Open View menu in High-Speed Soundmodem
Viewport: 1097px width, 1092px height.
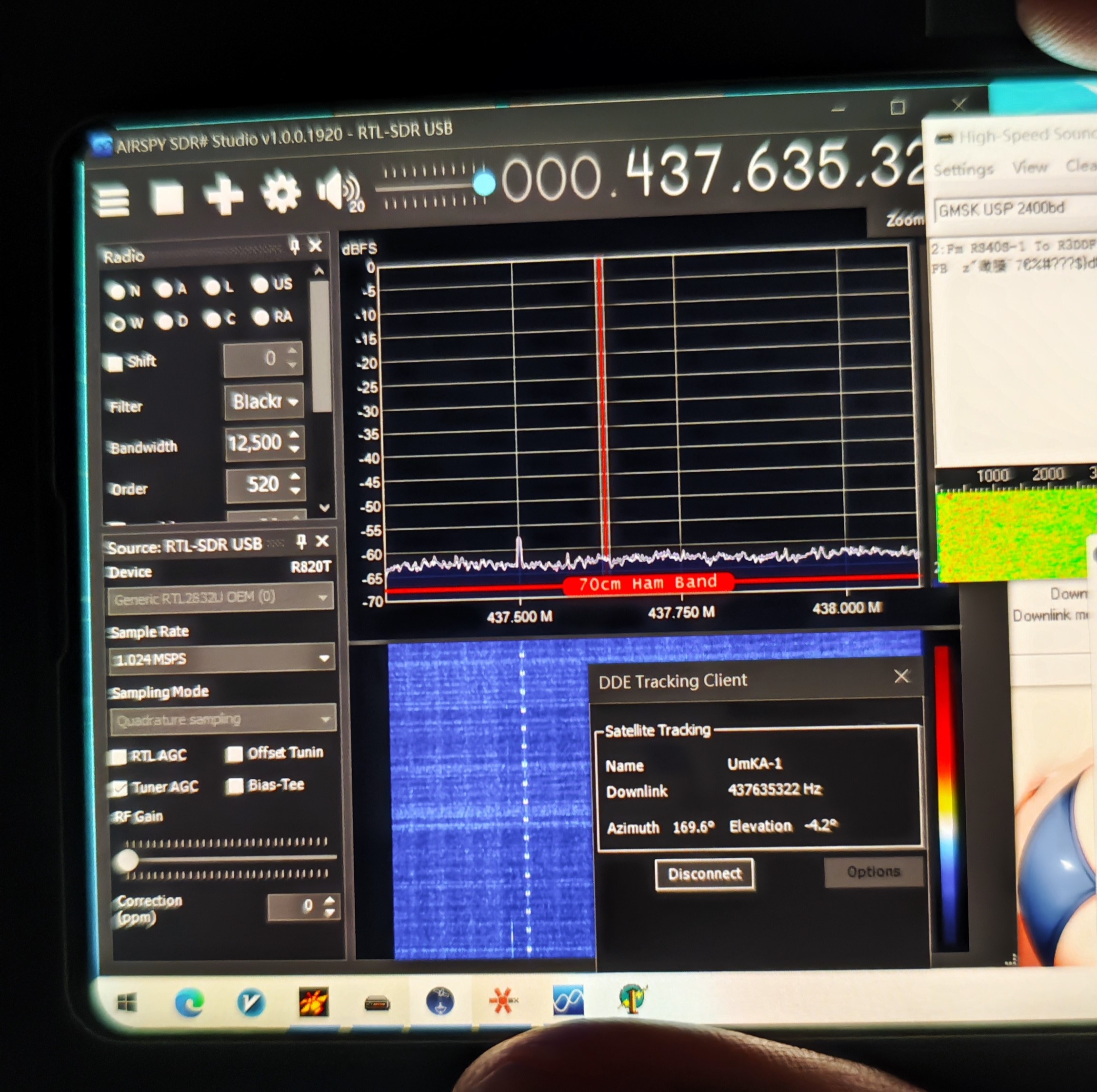pyautogui.click(x=1029, y=168)
